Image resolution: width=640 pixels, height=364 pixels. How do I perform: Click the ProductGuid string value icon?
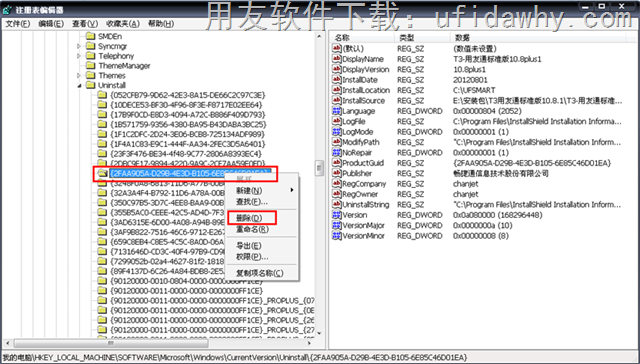(x=336, y=163)
